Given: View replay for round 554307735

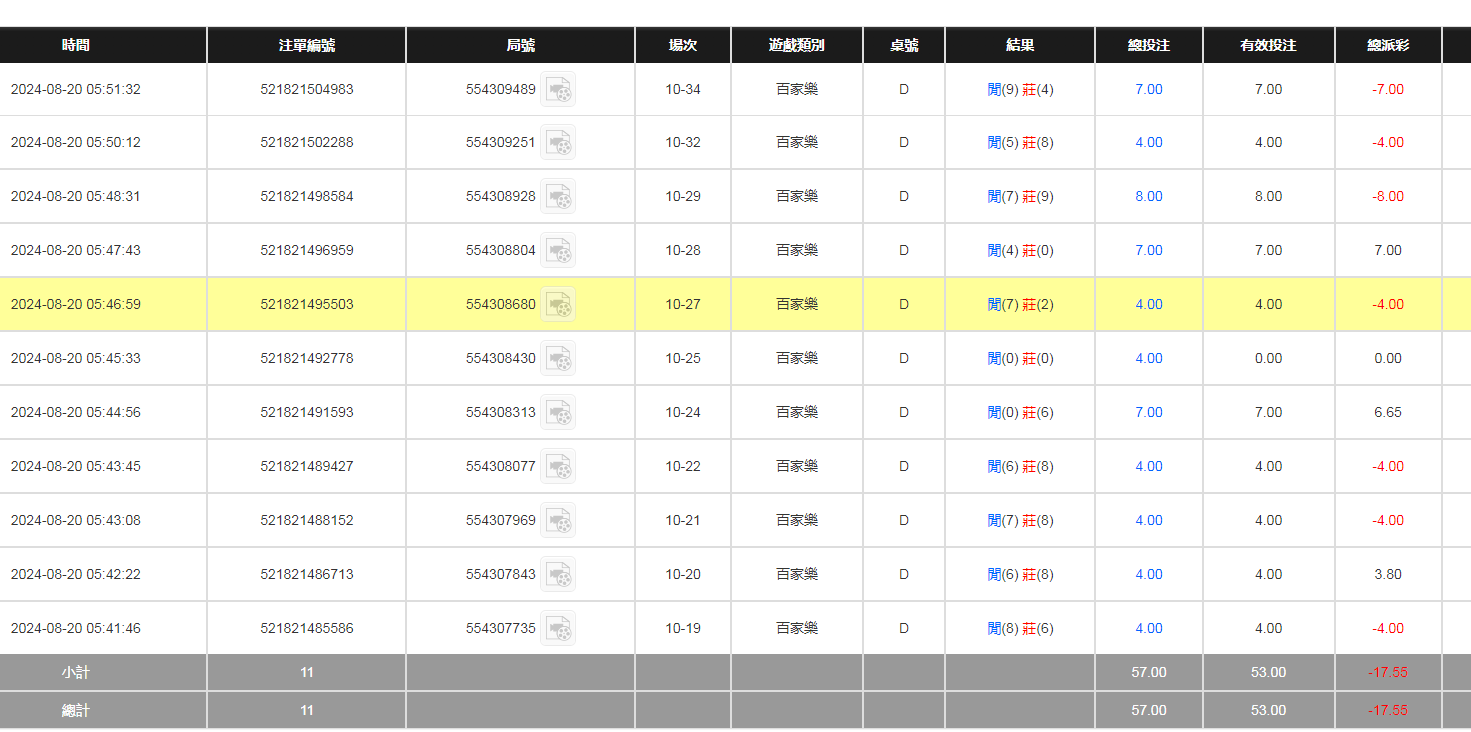Looking at the screenshot, I should tap(558, 629).
